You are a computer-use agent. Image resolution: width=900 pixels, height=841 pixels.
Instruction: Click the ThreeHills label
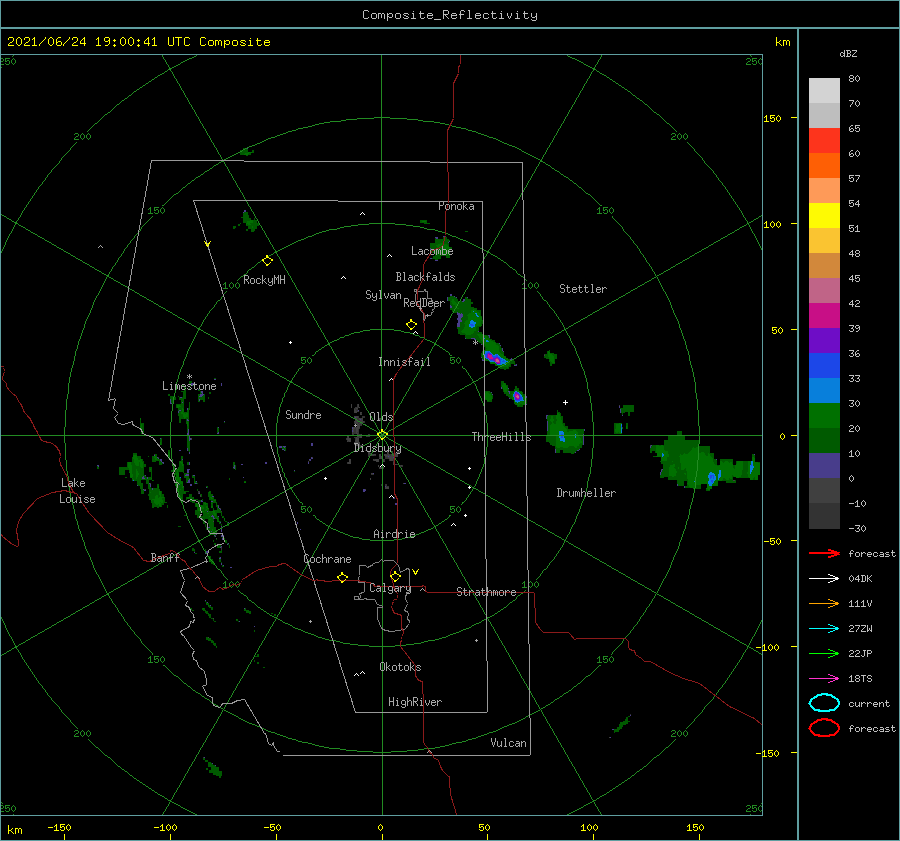tap(501, 437)
